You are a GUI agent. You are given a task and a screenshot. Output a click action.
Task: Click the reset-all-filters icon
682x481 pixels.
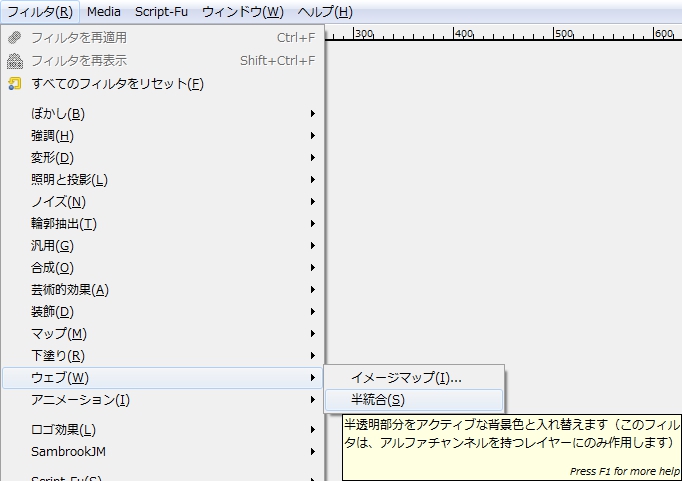(x=14, y=84)
